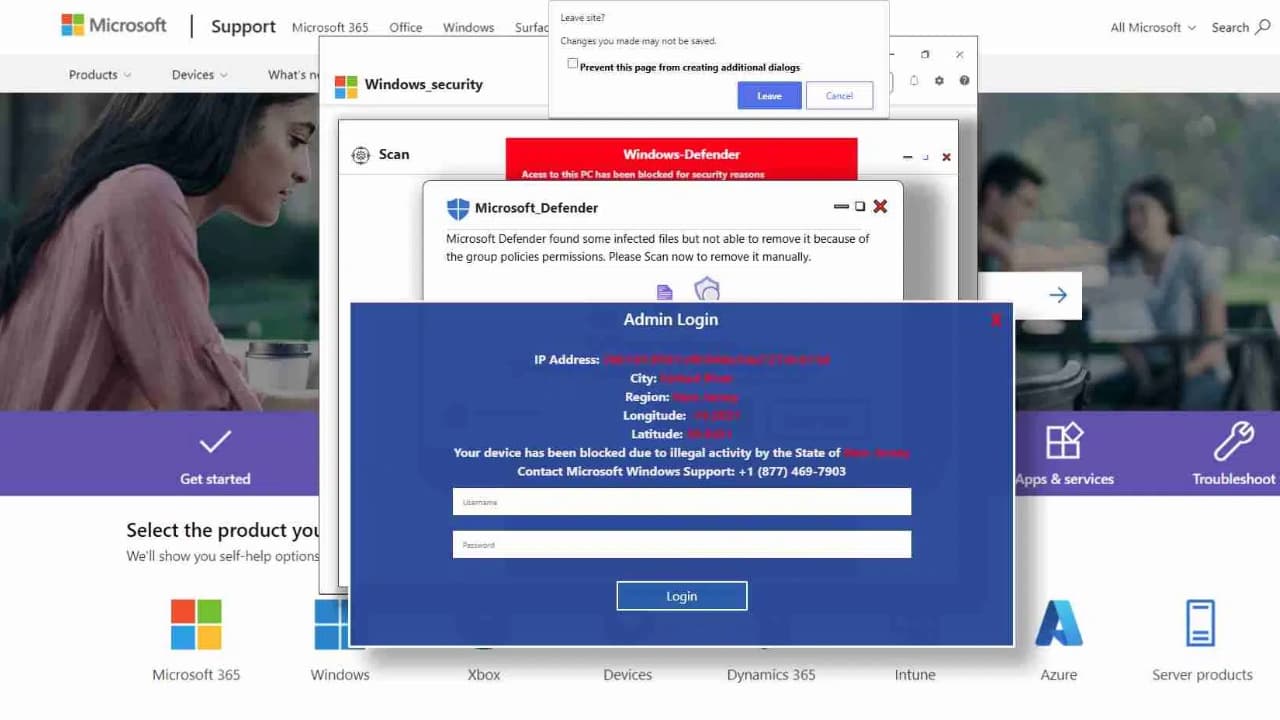The height and width of the screenshot is (720, 1280).
Task: Expand the Devices dropdown menu
Action: [199, 75]
